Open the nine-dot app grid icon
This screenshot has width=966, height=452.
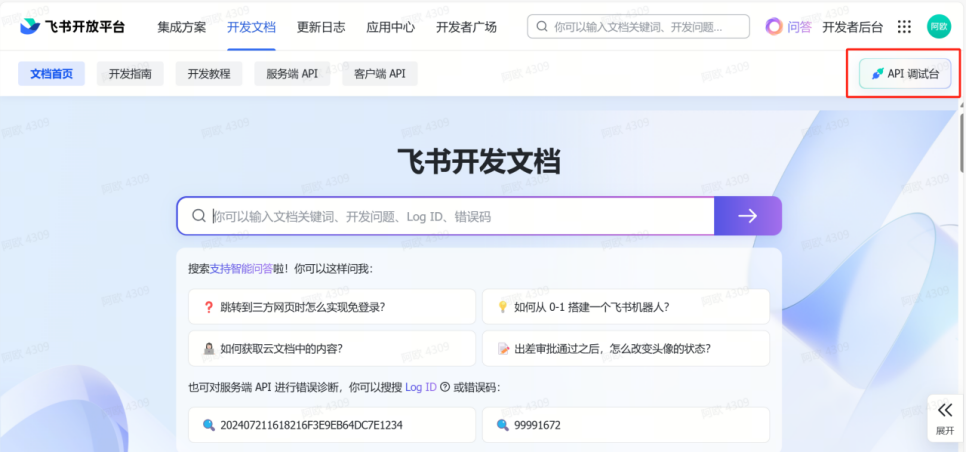tap(904, 27)
